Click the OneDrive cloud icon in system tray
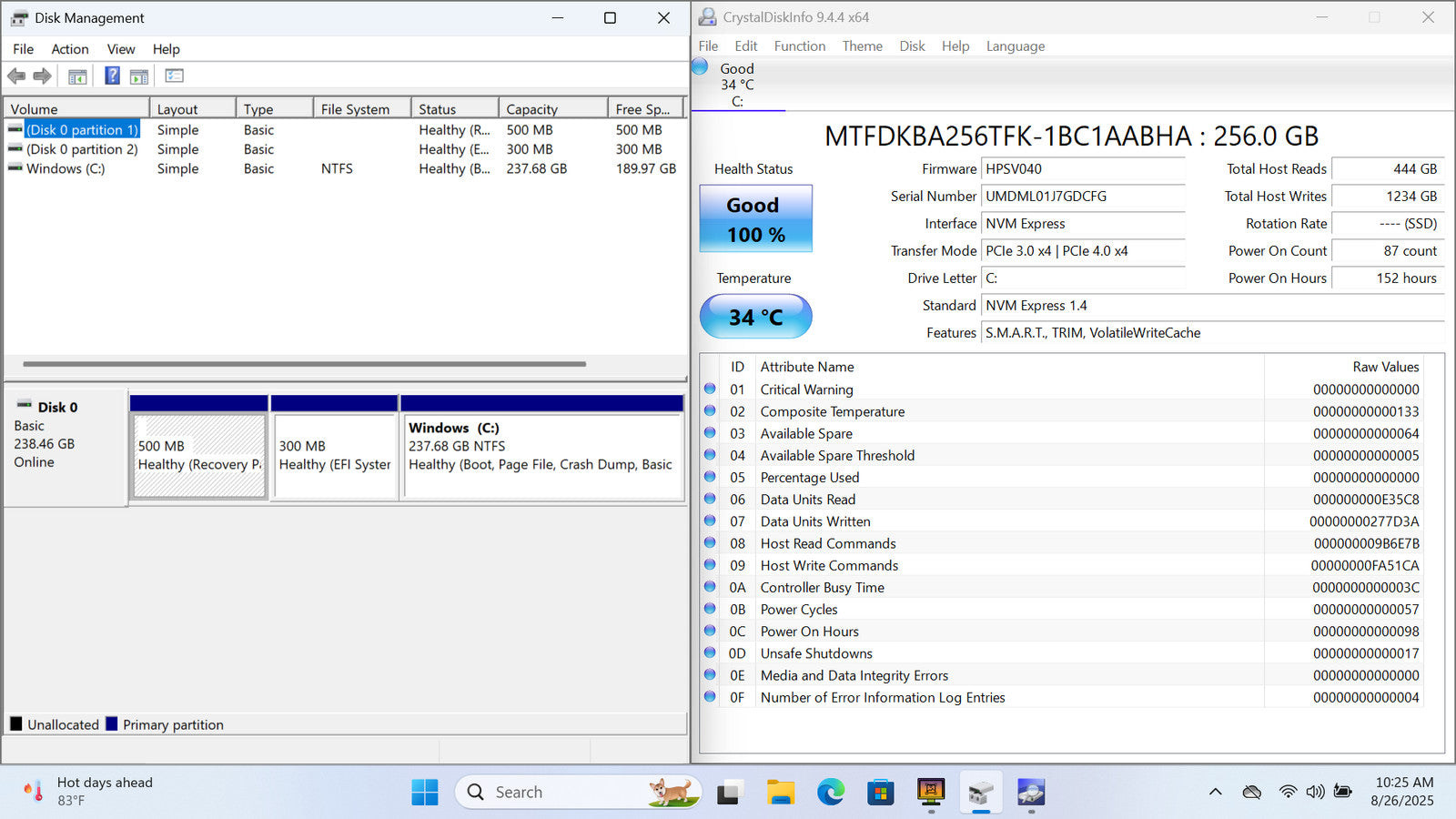Viewport: 1456px width, 819px height. pyautogui.click(x=1252, y=792)
